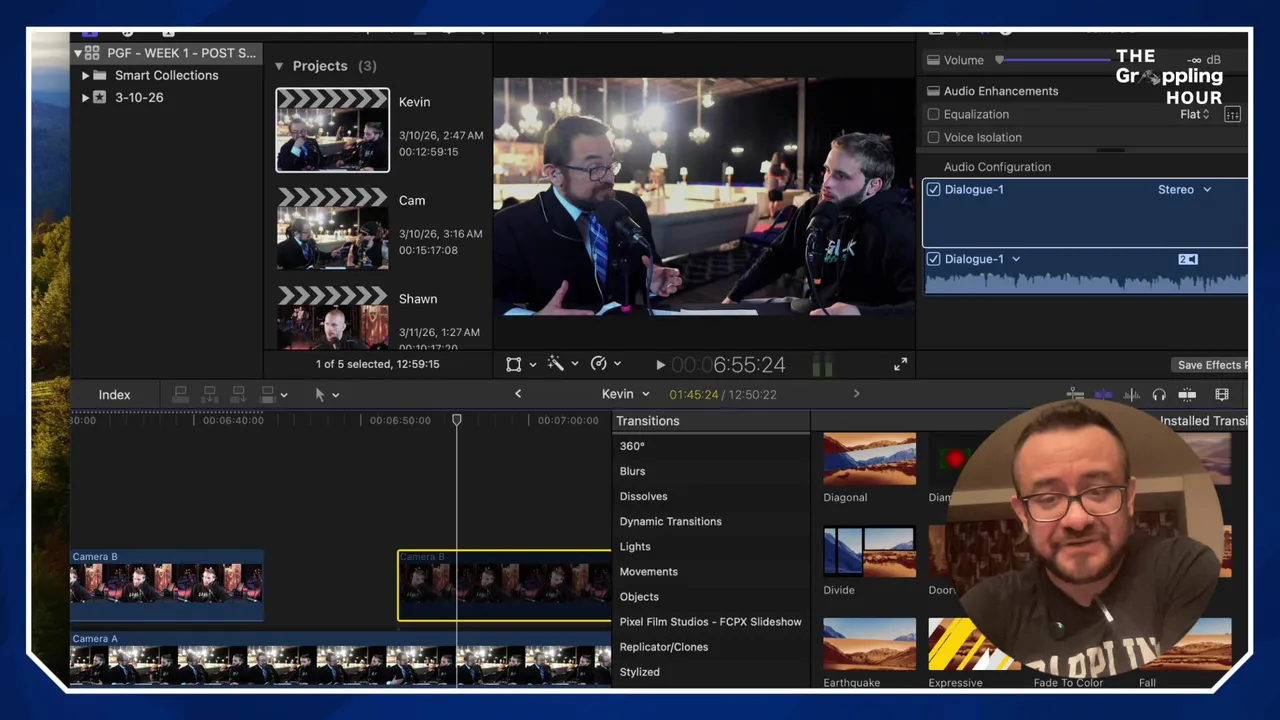Enter full screen viewer mode
This screenshot has width=1280, height=720.
pos(900,365)
